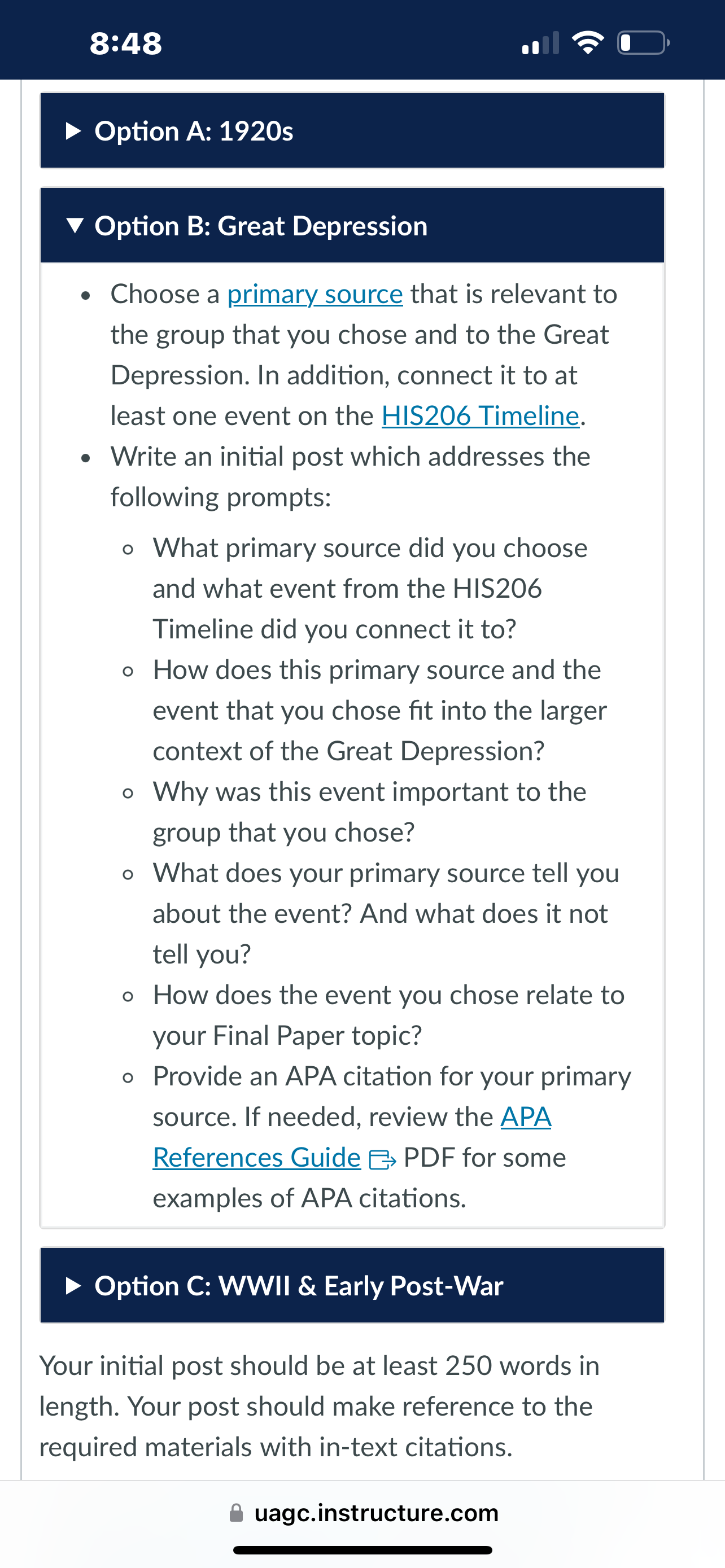Screen dimensions: 725x1568
Task: Tap the cellular signal bars icon
Action: (x=540, y=43)
